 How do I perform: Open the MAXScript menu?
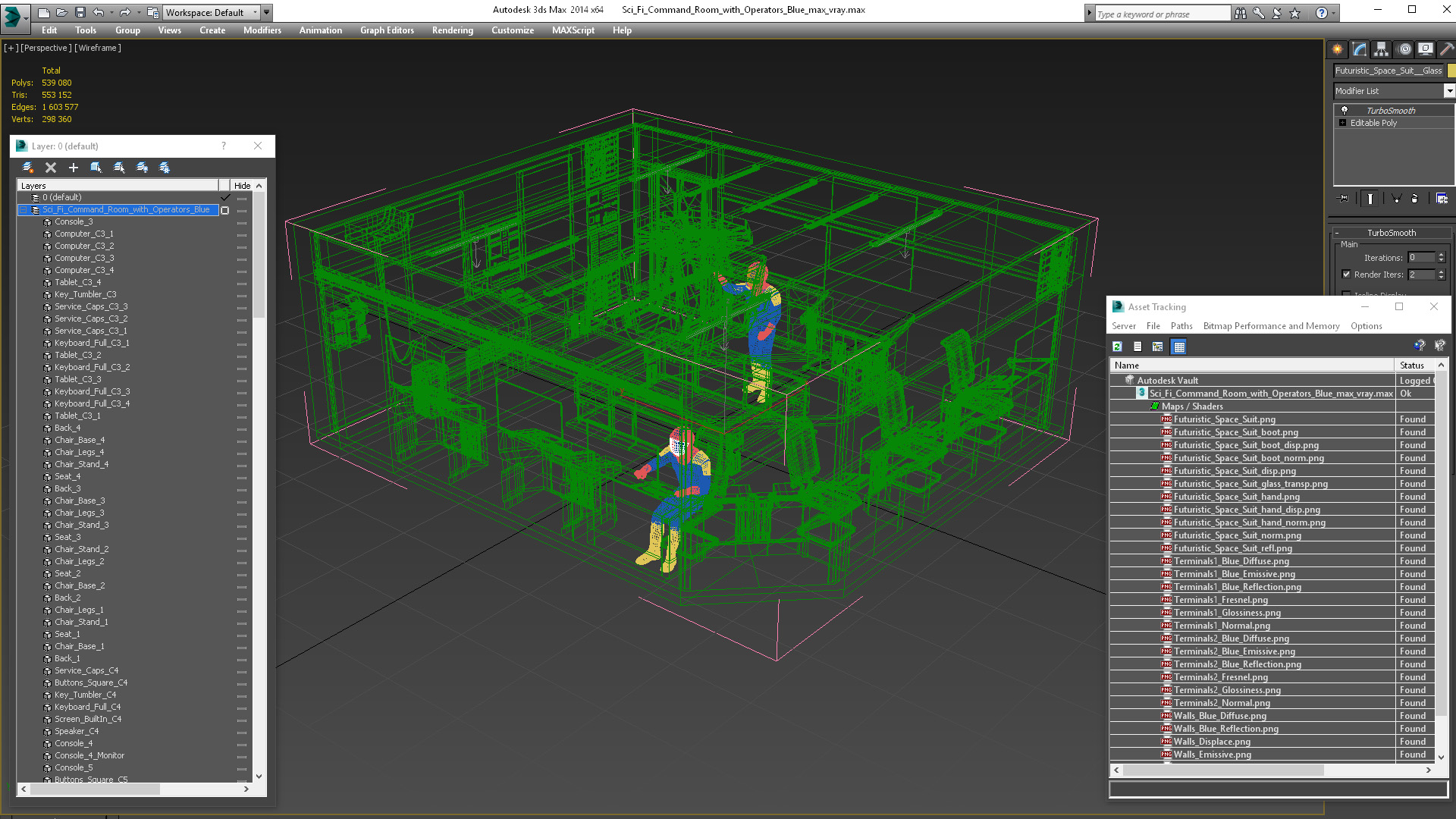point(573,30)
